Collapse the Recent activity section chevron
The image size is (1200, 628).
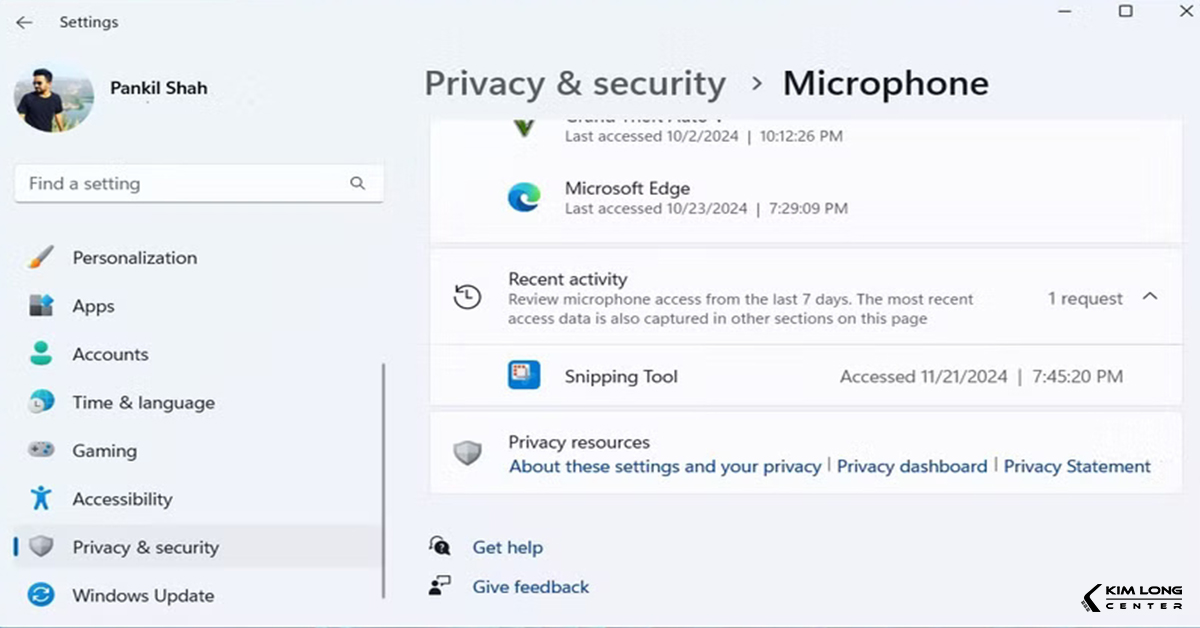click(1150, 297)
